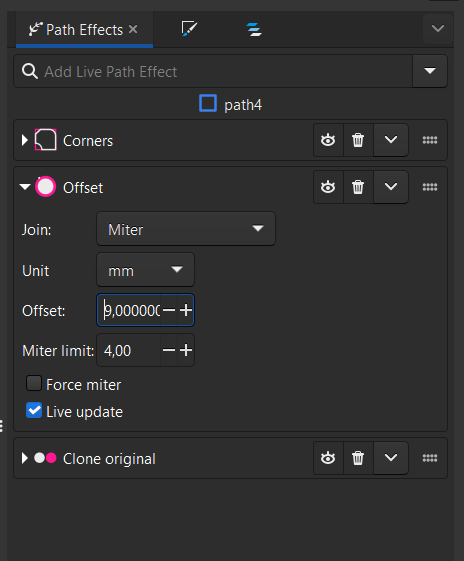Open the Join type Miter dropdown
The width and height of the screenshot is (464, 561).
(x=186, y=229)
